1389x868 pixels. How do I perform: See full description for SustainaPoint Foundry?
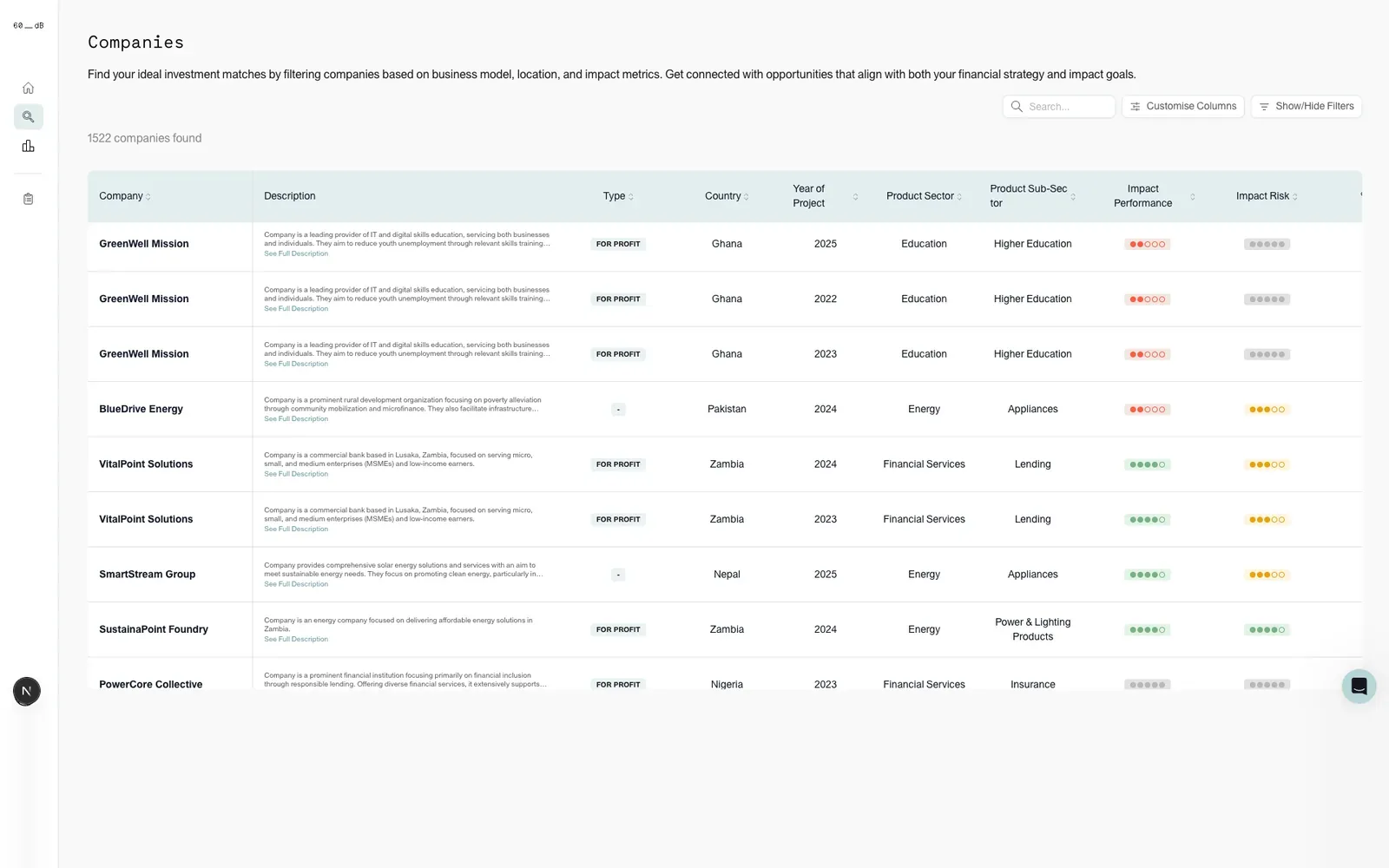tap(296, 640)
